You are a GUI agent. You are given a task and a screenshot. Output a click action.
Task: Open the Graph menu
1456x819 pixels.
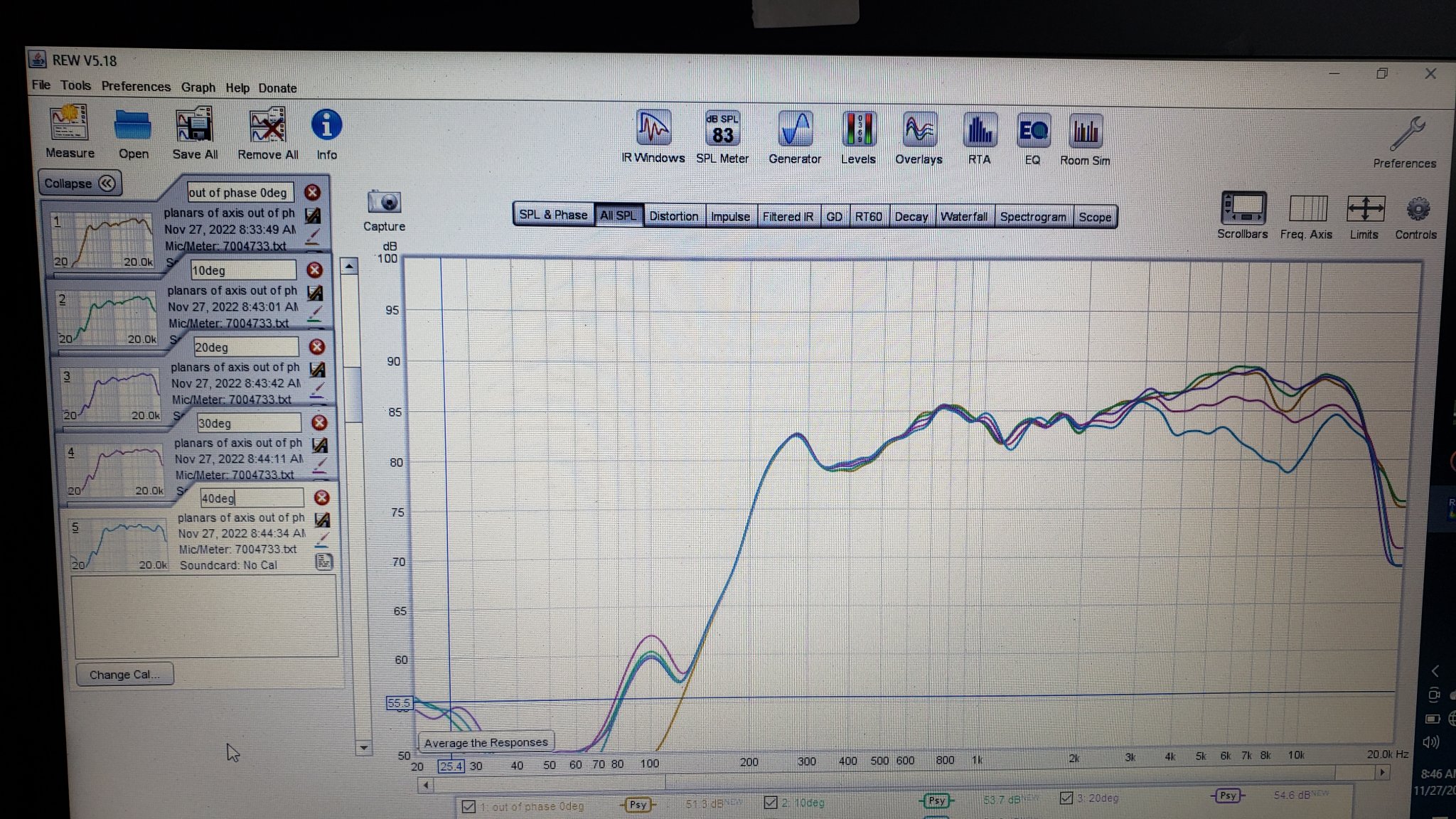tap(198, 87)
